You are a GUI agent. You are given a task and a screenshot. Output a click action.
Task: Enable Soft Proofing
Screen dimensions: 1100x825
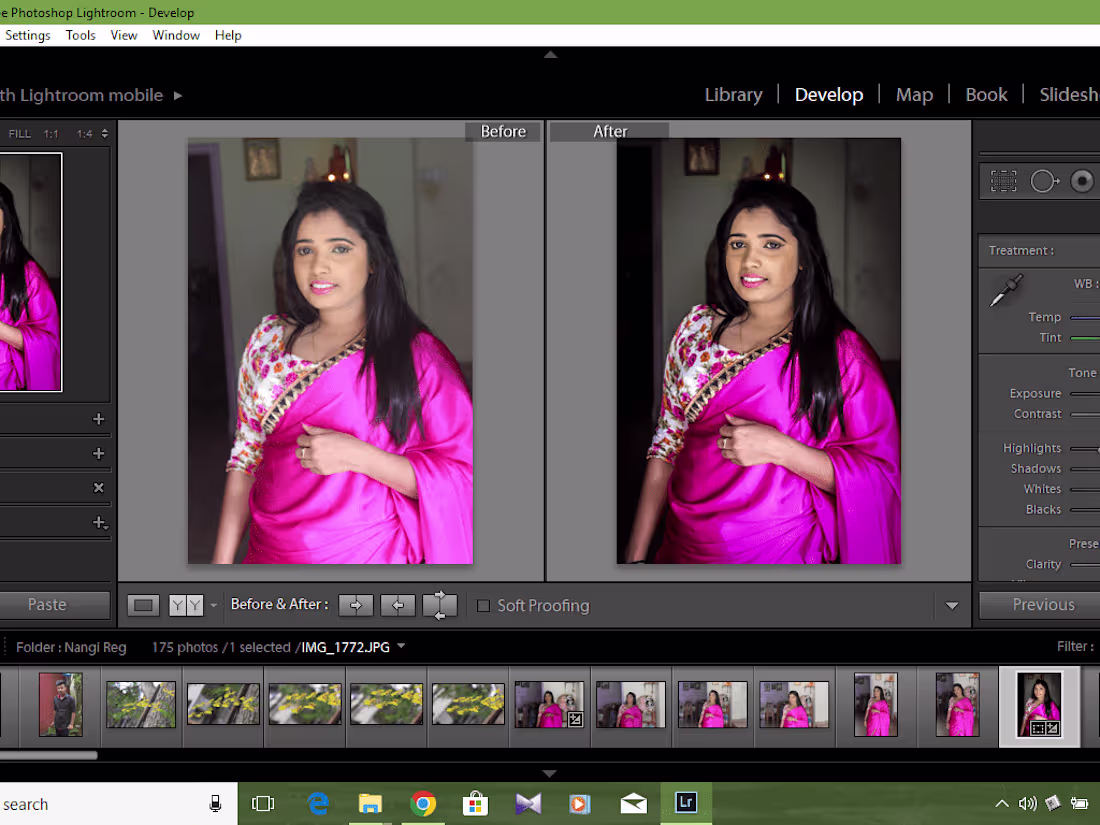(484, 605)
